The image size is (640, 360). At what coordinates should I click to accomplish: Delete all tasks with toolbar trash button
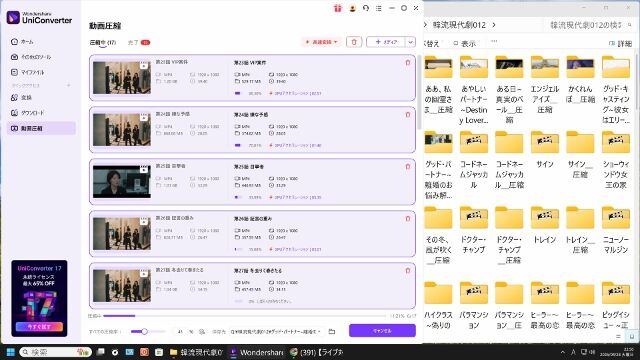pyautogui.click(x=354, y=42)
